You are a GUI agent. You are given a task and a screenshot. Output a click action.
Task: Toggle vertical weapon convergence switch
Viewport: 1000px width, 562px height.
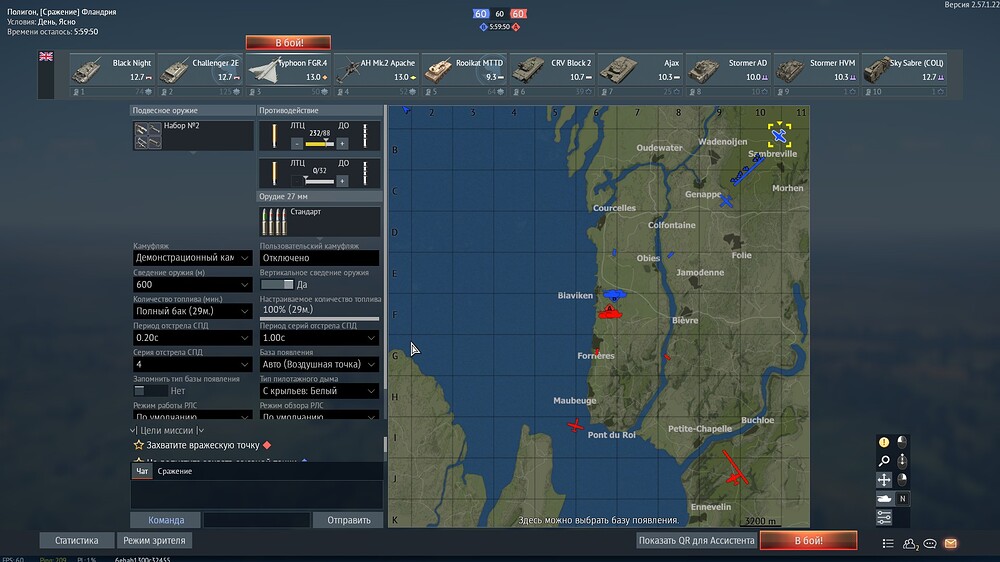pos(277,285)
